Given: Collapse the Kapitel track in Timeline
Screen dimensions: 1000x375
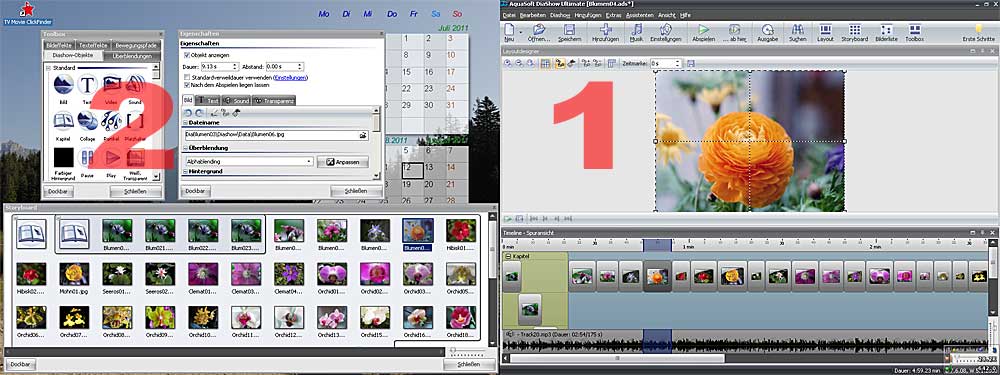Looking at the screenshot, I should click(508, 256).
